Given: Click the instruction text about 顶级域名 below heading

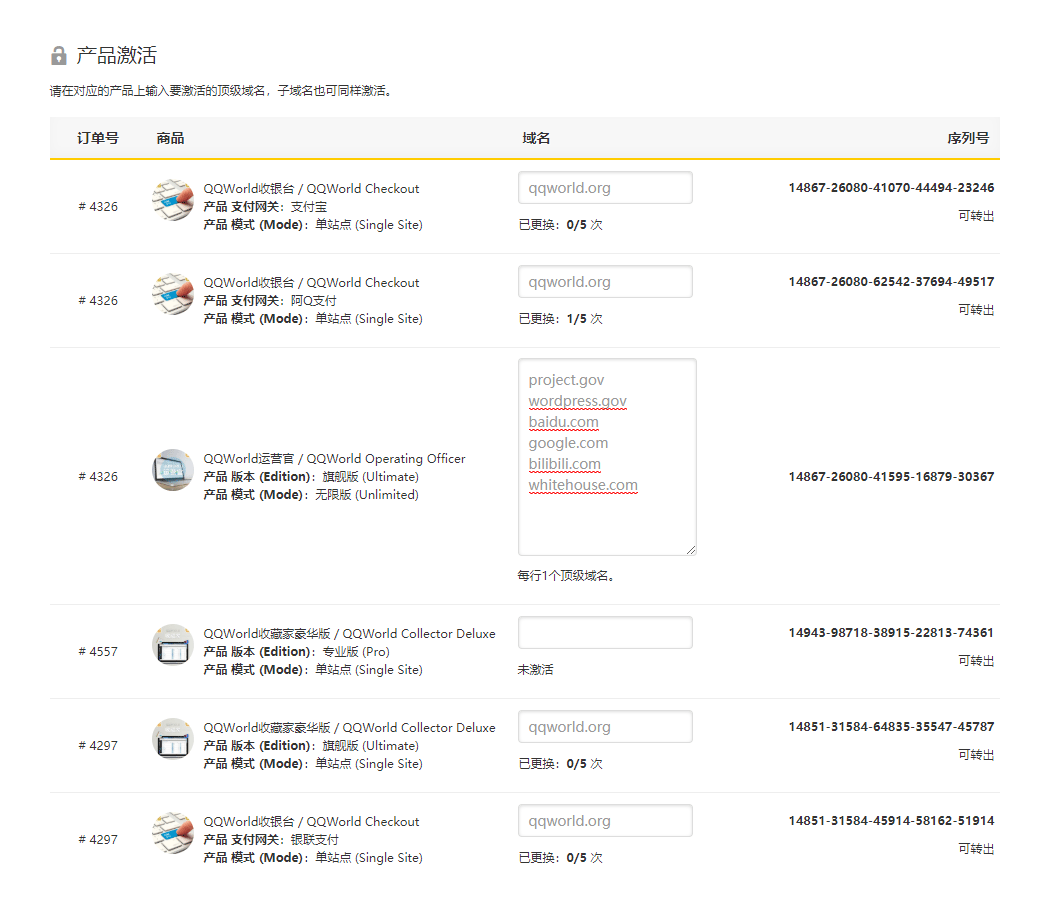Looking at the screenshot, I should pos(222,90).
